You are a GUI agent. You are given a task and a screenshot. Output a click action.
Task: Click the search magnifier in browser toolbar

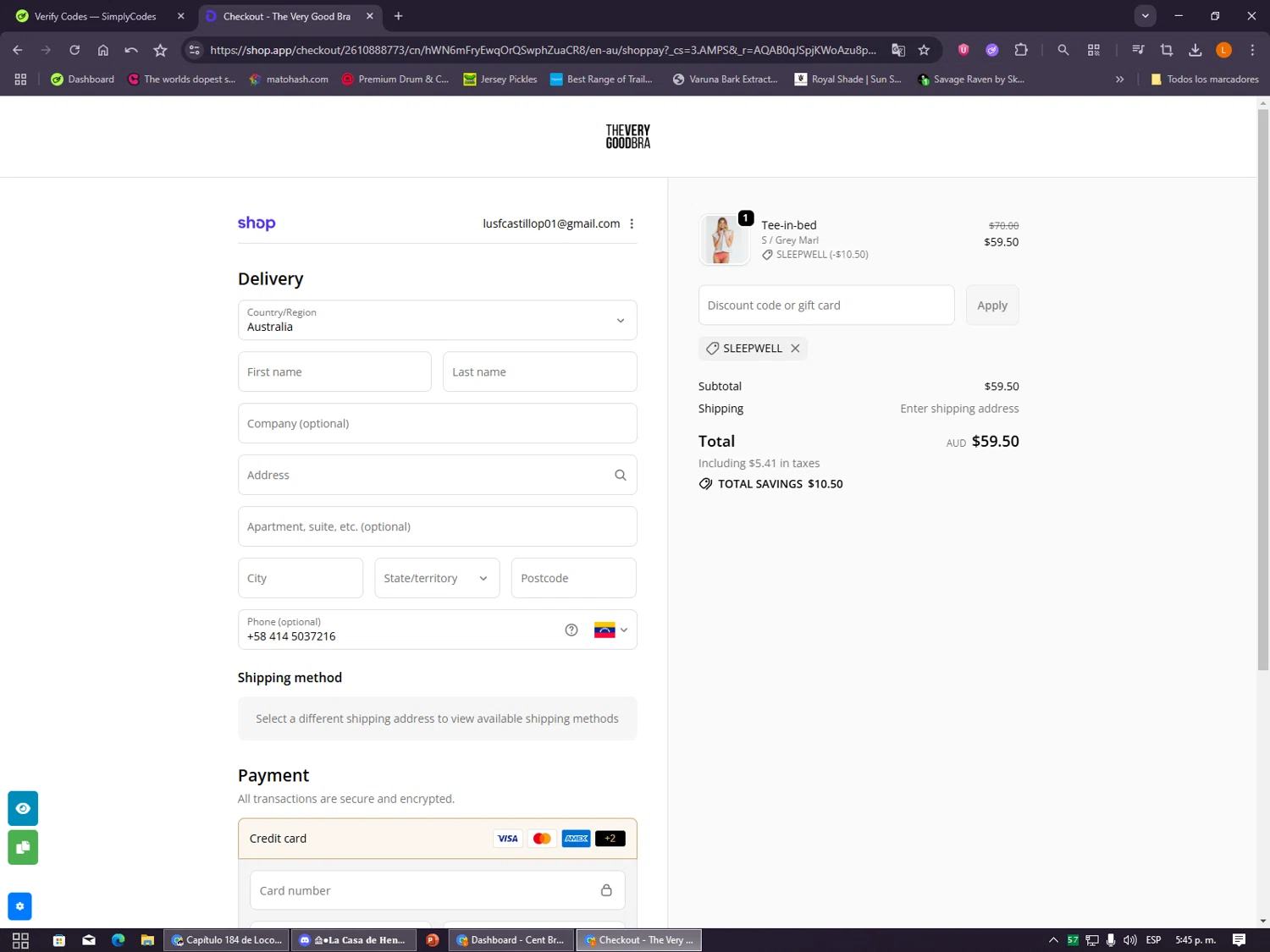[1063, 50]
